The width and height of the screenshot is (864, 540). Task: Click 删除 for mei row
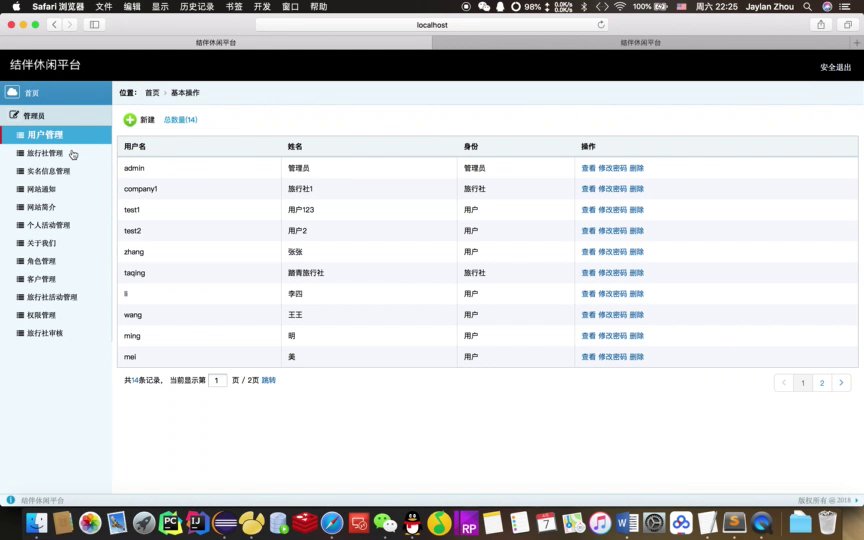point(636,357)
